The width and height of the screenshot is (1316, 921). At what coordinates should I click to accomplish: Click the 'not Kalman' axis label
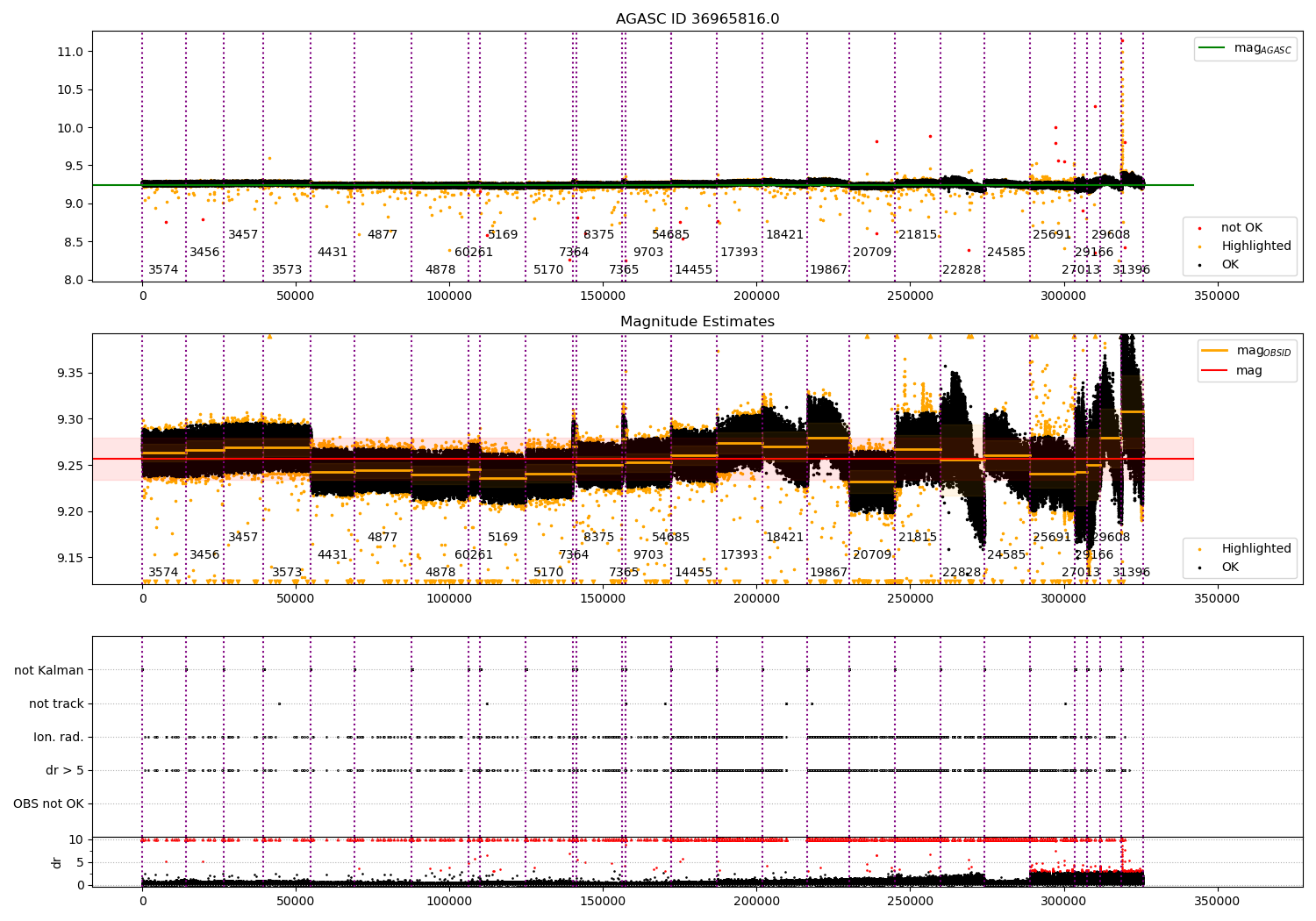coord(49,671)
